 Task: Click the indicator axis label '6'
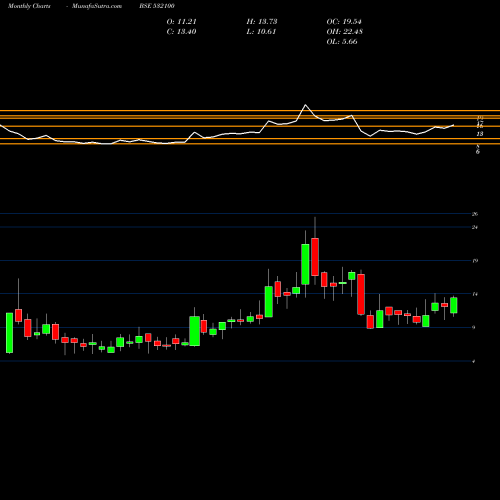[478, 152]
